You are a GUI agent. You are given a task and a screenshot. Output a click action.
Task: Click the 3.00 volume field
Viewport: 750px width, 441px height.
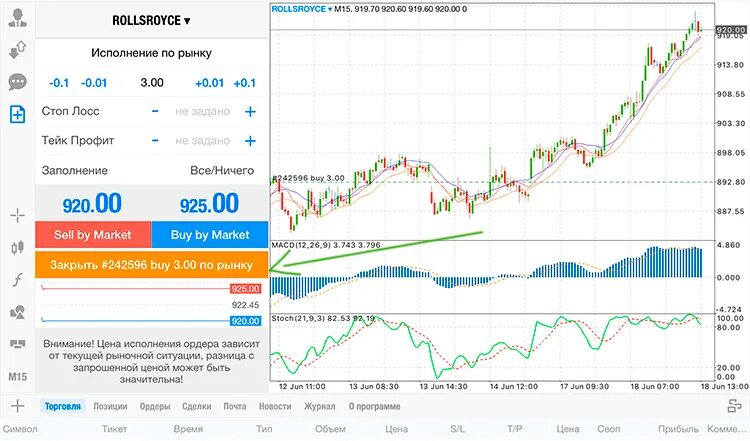[152, 83]
